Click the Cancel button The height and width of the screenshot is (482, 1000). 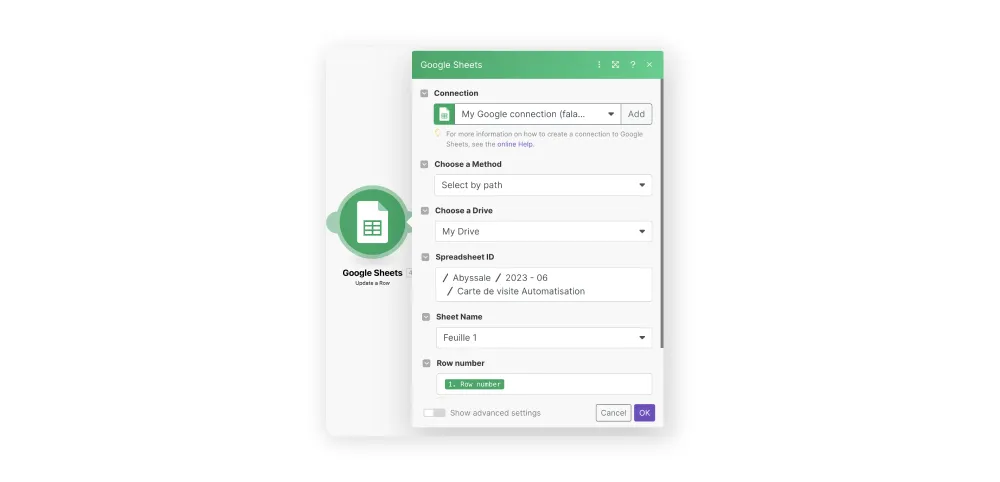(x=614, y=413)
